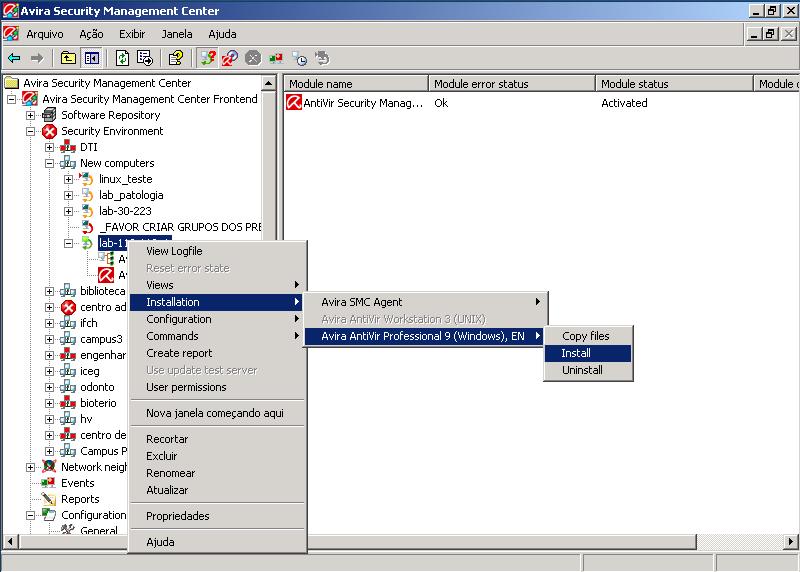Click the DTI group icon

click(68, 147)
